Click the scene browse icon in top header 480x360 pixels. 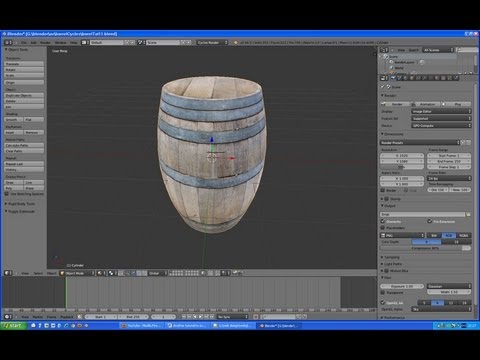point(141,43)
